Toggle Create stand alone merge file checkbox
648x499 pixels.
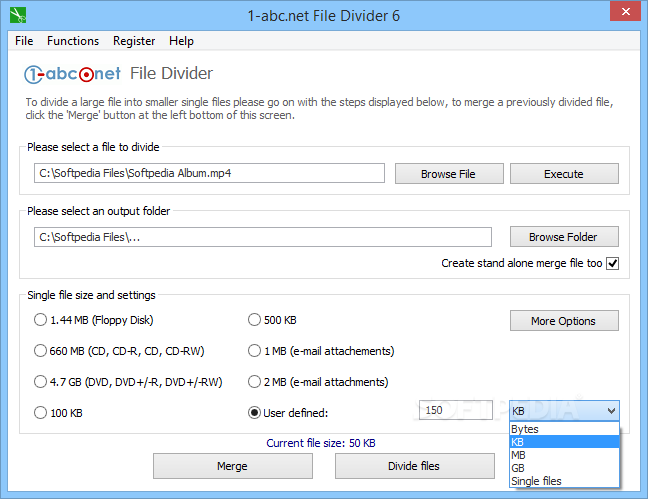pyautogui.click(x=612, y=263)
